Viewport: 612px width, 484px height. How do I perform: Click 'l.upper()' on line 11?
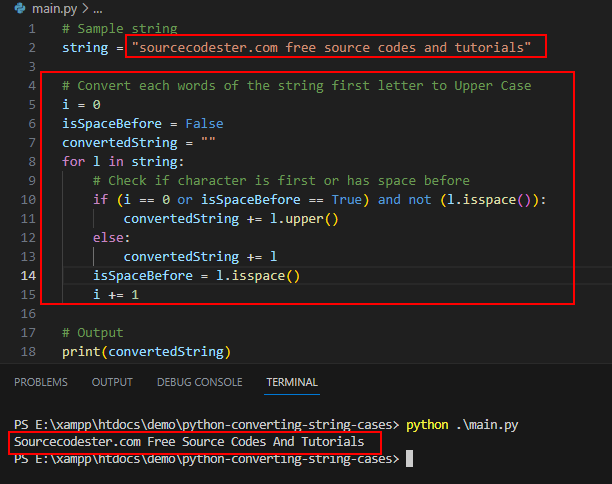(x=304, y=219)
